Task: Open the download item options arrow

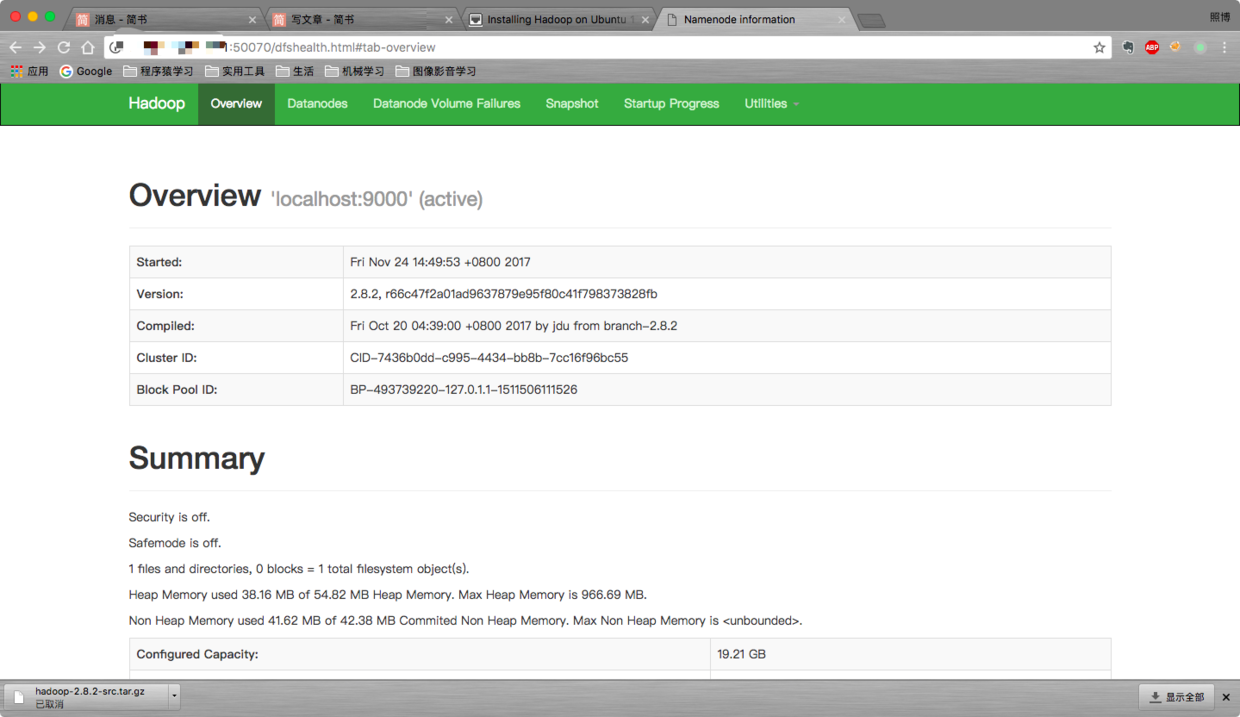Action: pos(174,696)
